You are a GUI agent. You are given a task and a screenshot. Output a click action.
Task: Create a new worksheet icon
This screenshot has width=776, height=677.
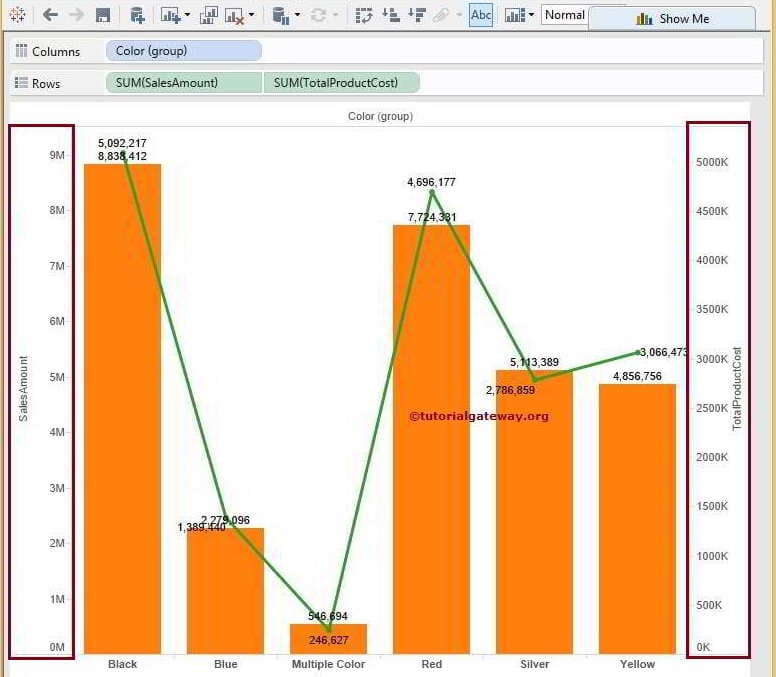click(x=171, y=15)
